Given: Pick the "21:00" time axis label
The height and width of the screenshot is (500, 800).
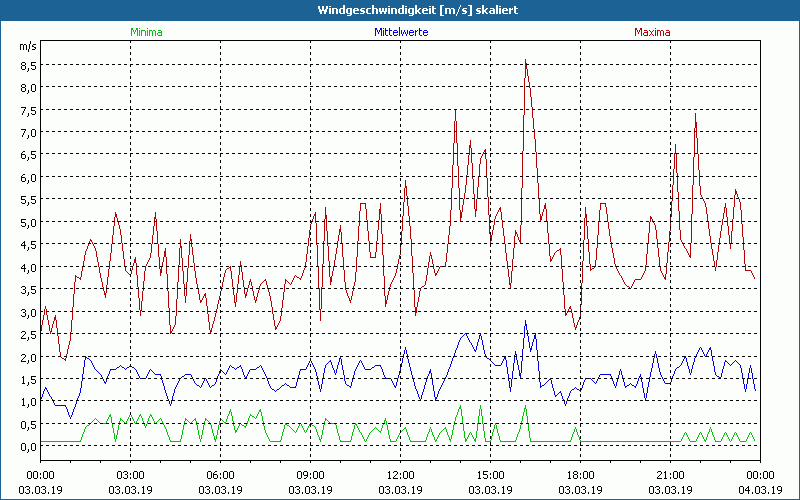Looking at the screenshot, I should [670, 475].
